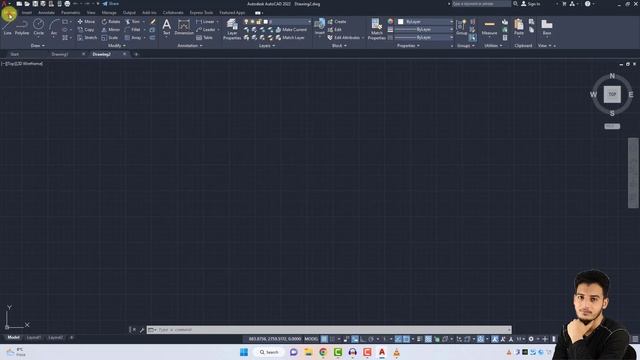Click Make Current layer button
Viewport: 640px width, 360px height.
[291, 30]
